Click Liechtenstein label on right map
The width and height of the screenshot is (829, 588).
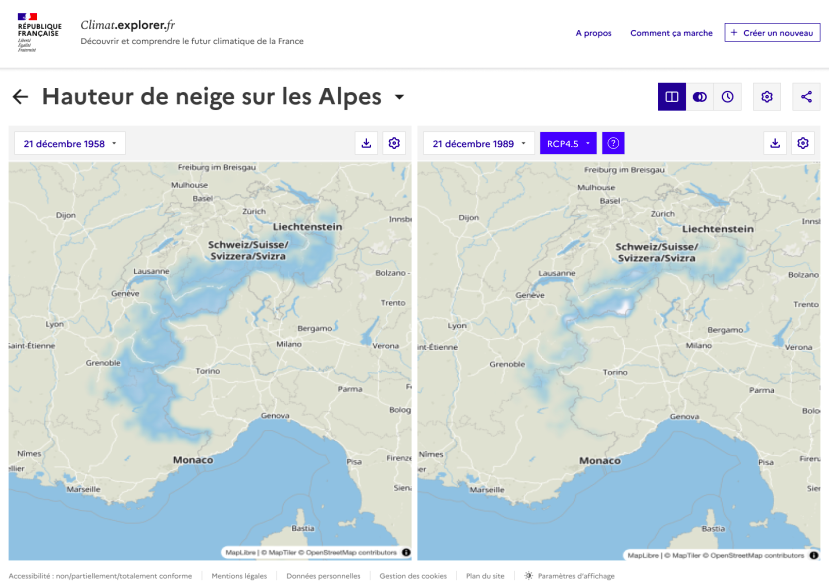click(717, 229)
